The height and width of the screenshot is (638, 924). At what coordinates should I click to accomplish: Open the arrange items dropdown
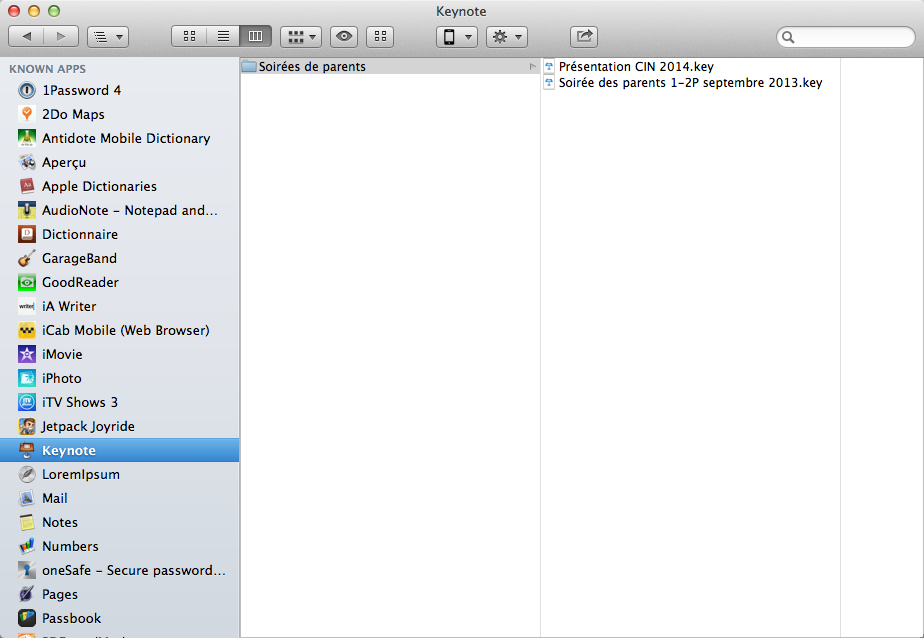click(x=301, y=37)
